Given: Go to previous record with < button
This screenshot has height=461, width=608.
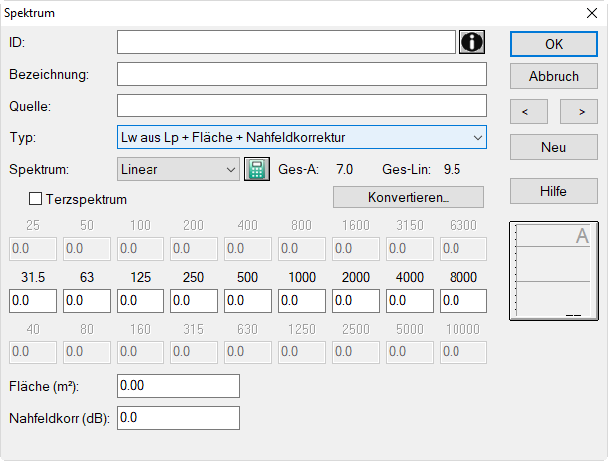Looking at the screenshot, I should 529,112.
